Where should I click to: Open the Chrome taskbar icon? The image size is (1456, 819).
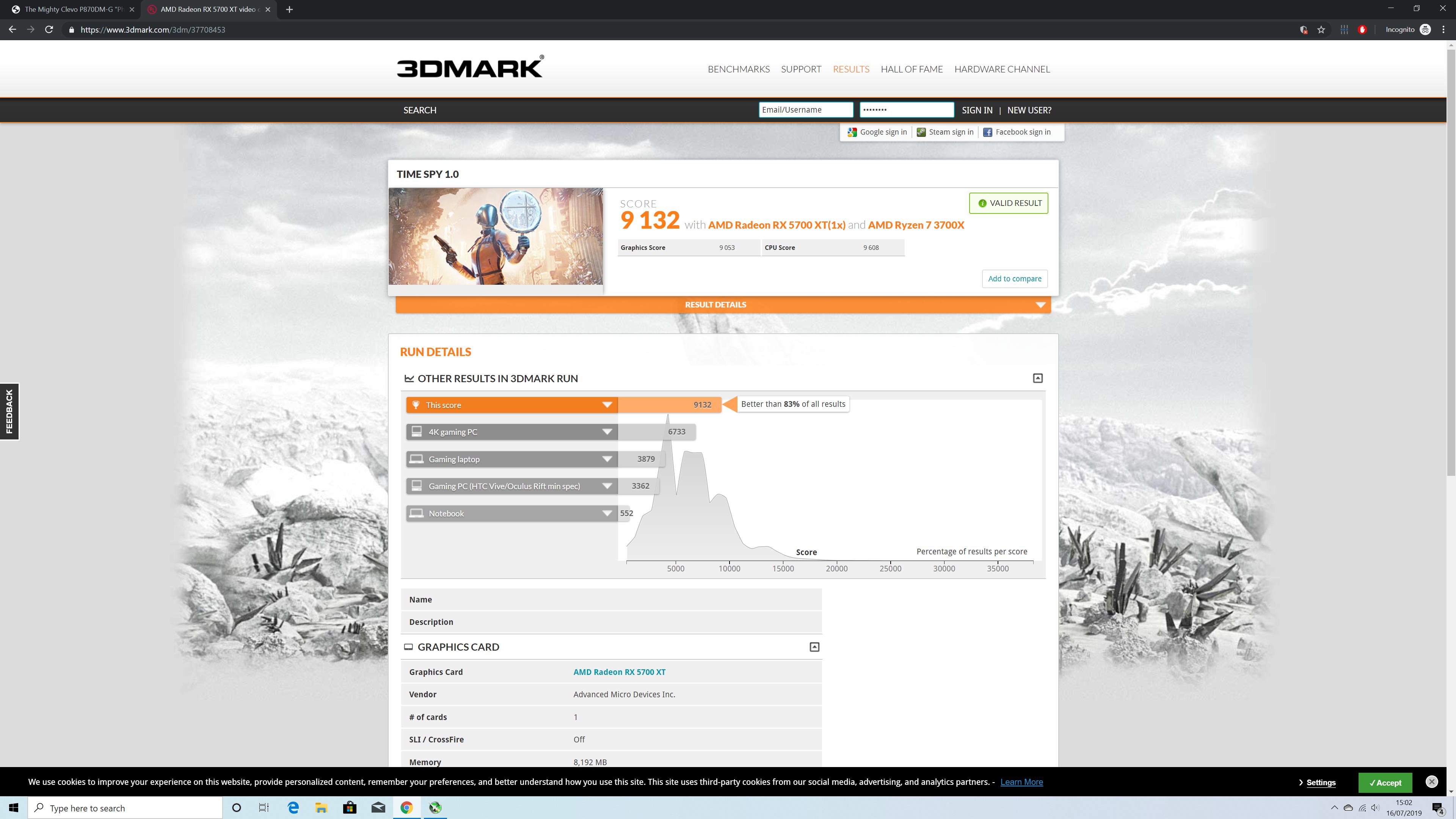click(x=406, y=808)
